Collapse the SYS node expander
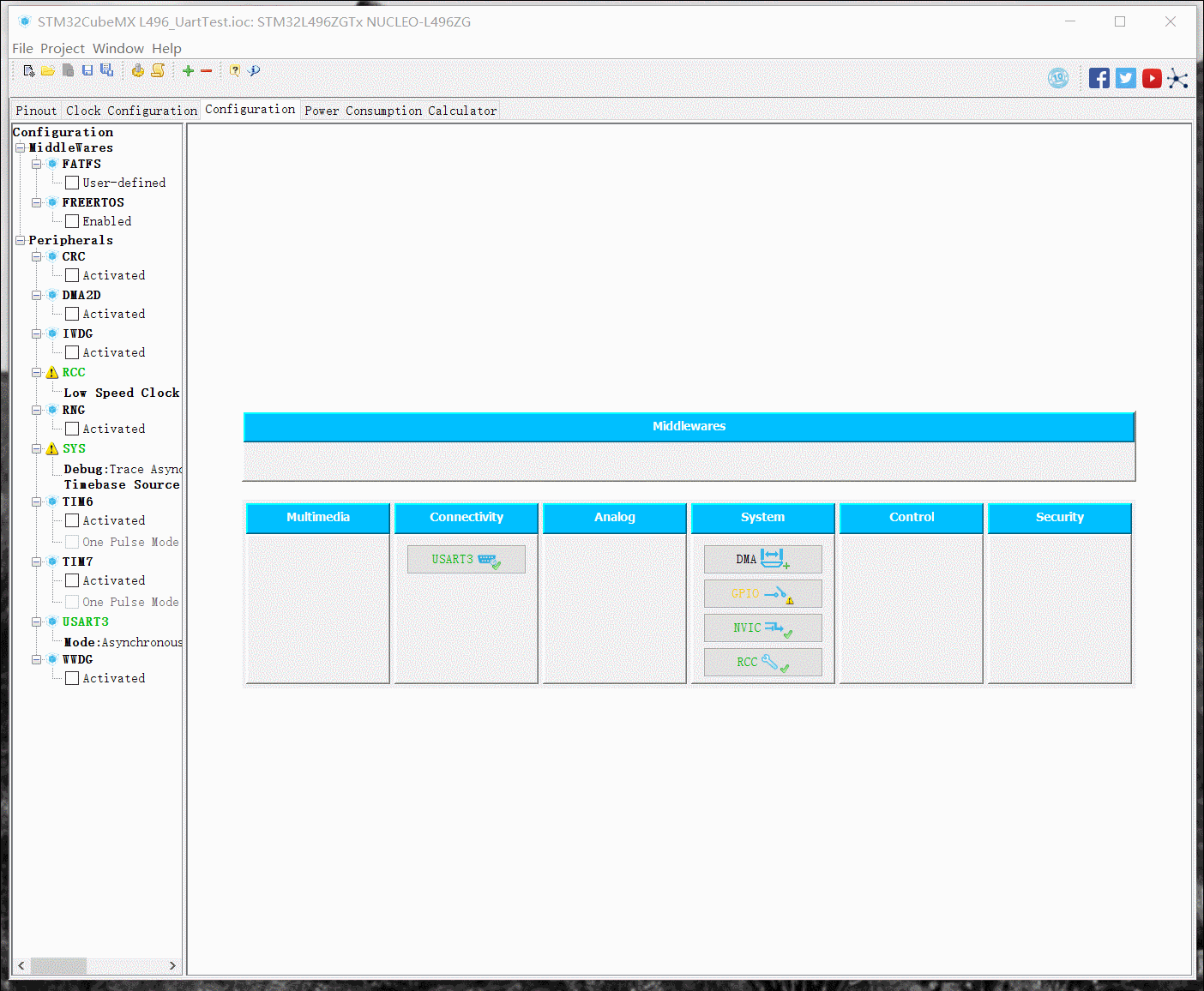This screenshot has height=991, width=1204. [x=37, y=449]
